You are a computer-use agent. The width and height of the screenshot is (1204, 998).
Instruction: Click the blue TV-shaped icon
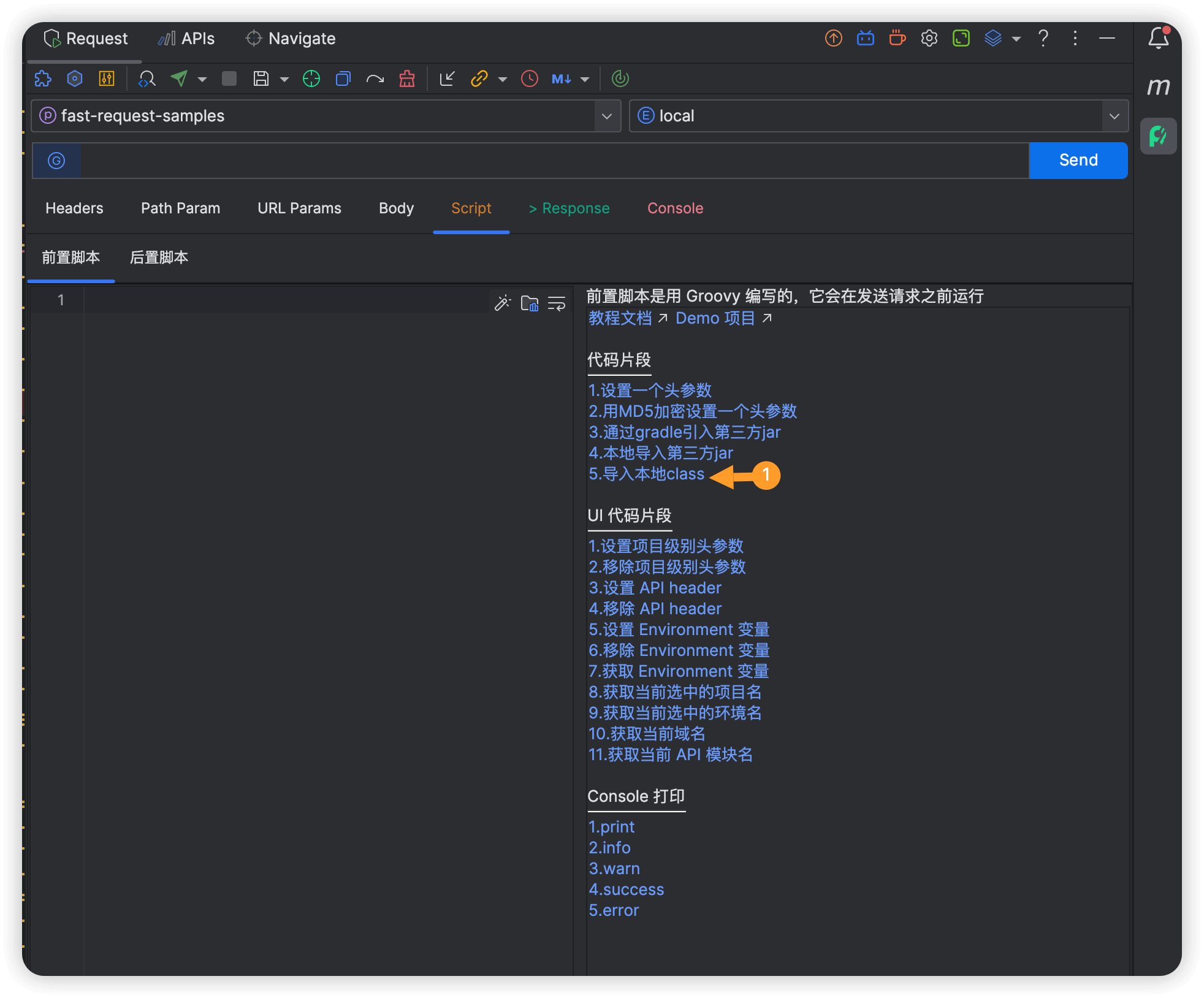866,39
